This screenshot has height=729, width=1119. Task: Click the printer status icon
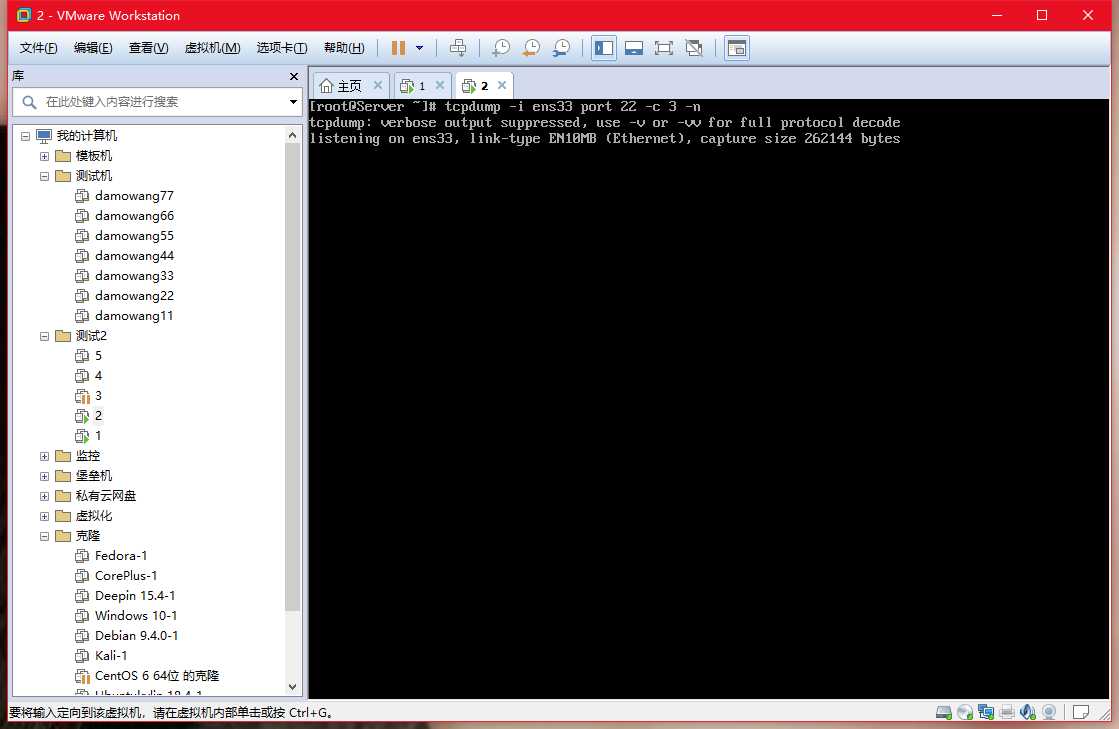click(1007, 712)
